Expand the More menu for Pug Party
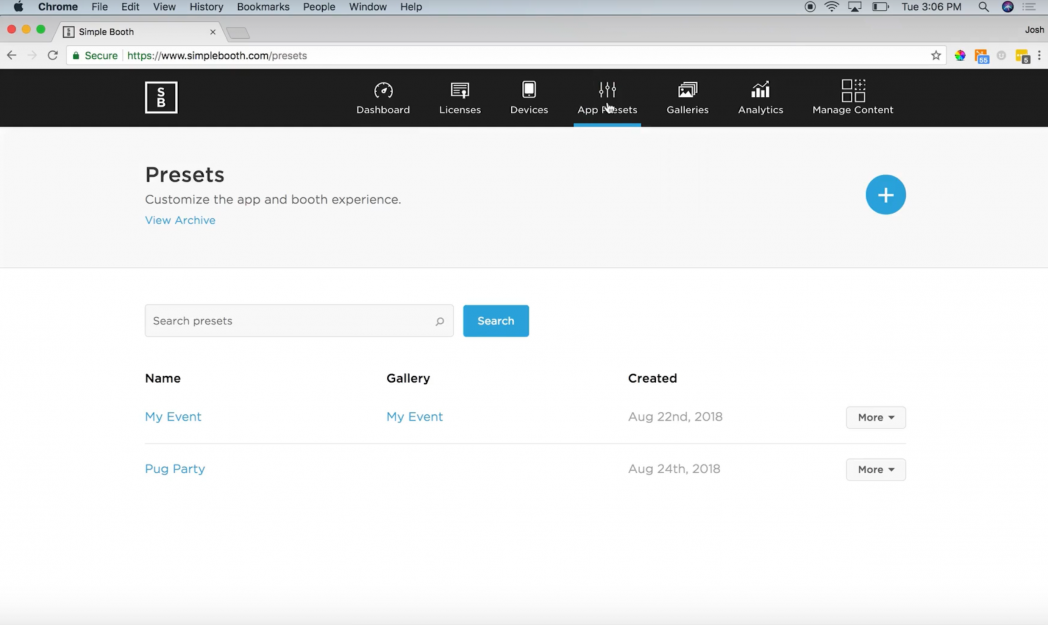The image size is (1048, 625). (x=875, y=469)
